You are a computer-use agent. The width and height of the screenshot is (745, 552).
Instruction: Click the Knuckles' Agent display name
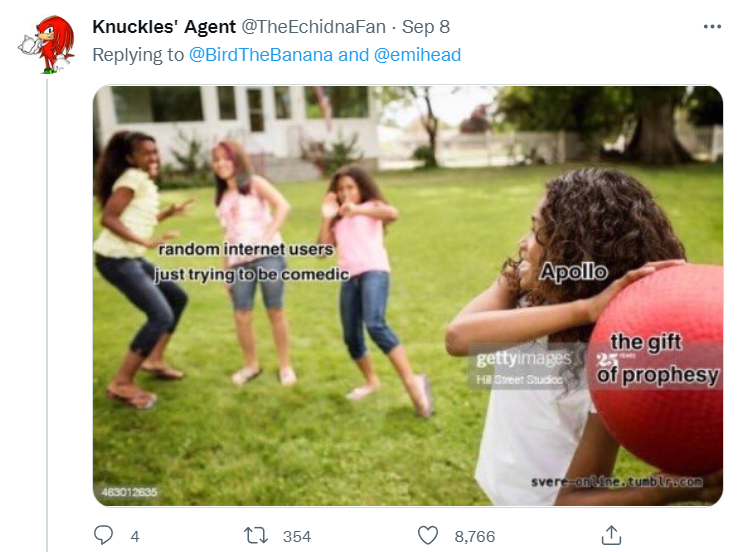point(164,27)
